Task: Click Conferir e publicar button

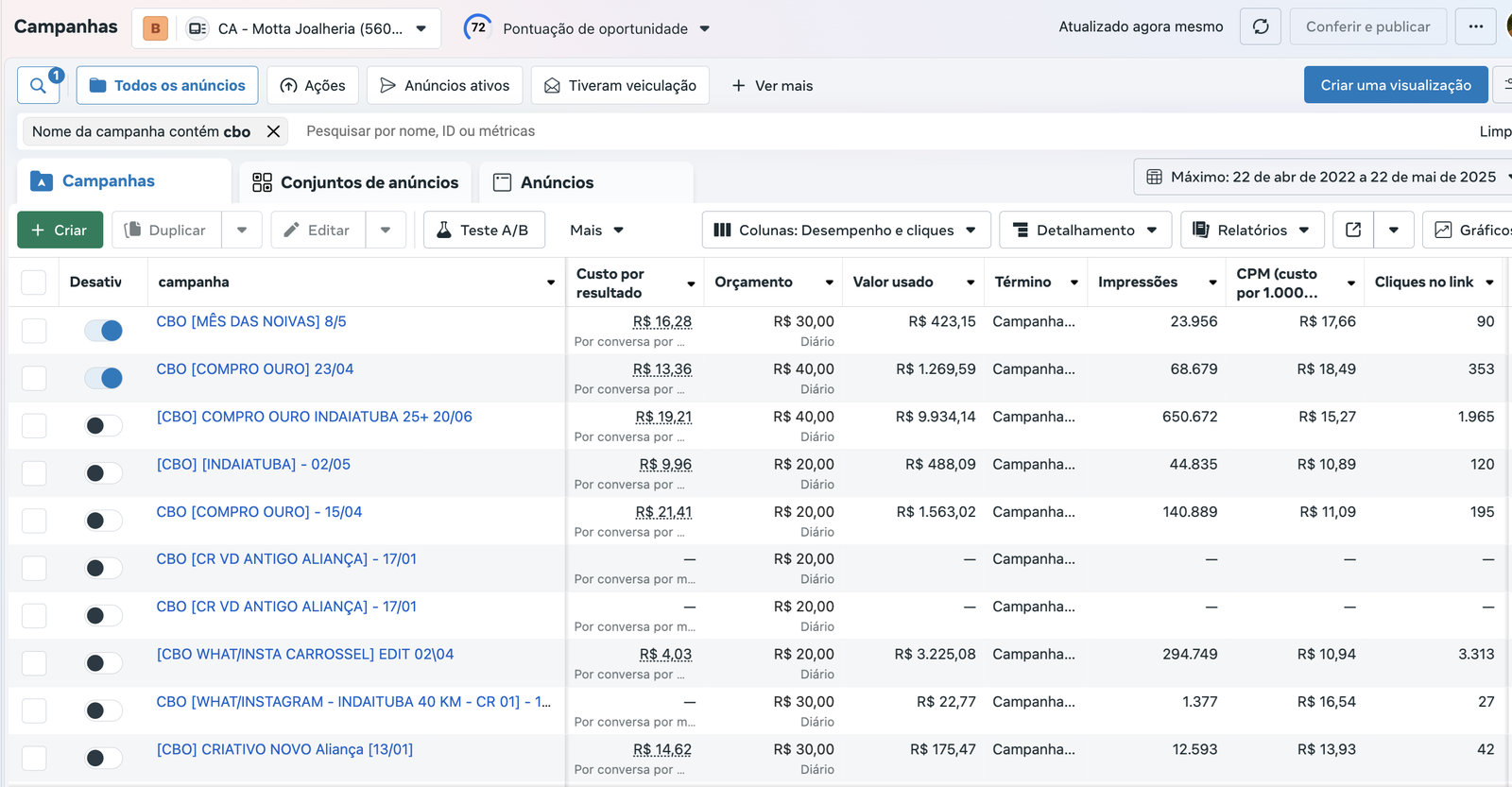Action: [1367, 26]
